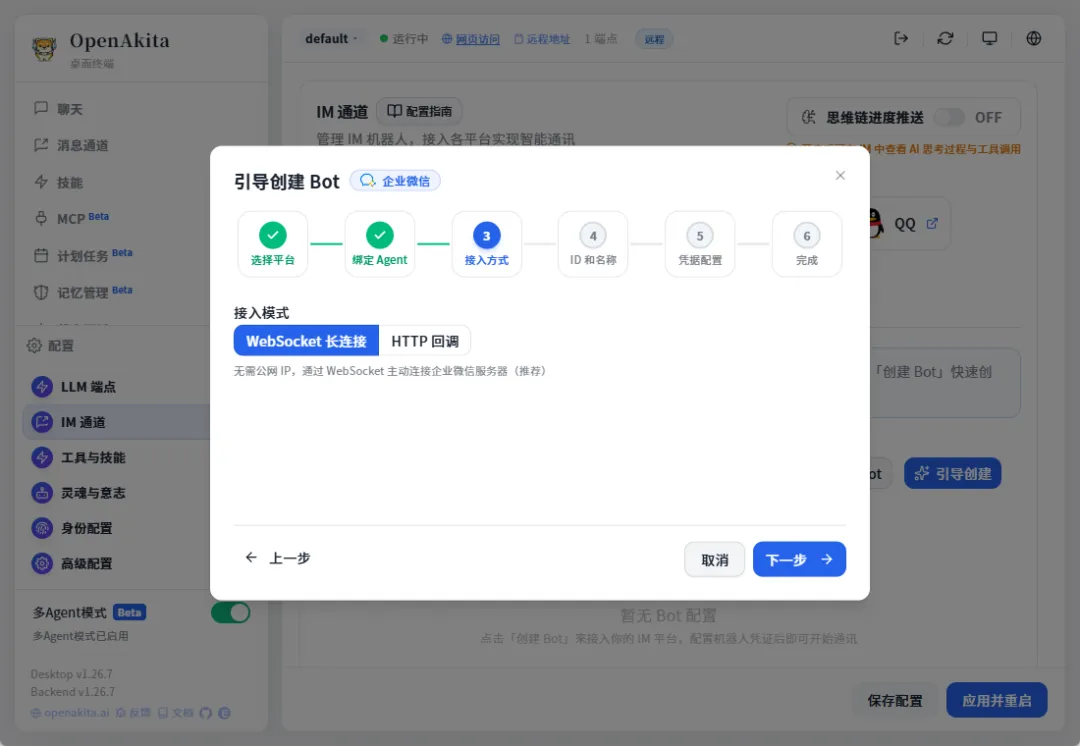Click step 2 绑定 Agent checkmark
Screen dimensions: 1080x746
point(380,236)
